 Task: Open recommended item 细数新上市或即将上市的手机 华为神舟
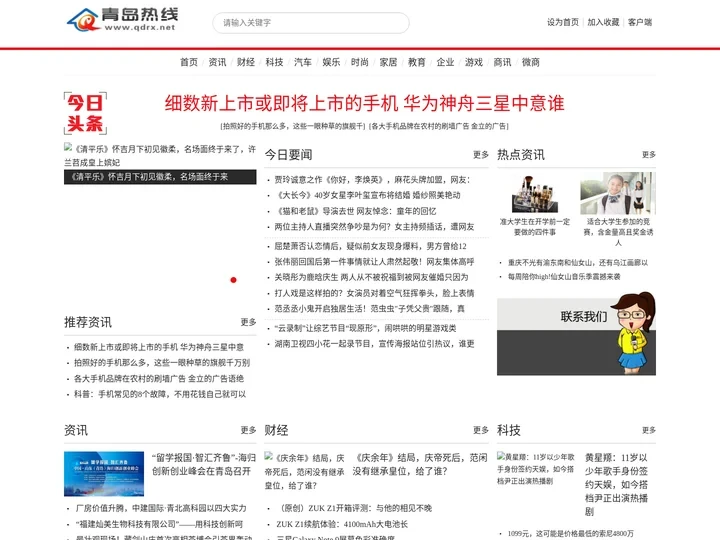click(159, 347)
